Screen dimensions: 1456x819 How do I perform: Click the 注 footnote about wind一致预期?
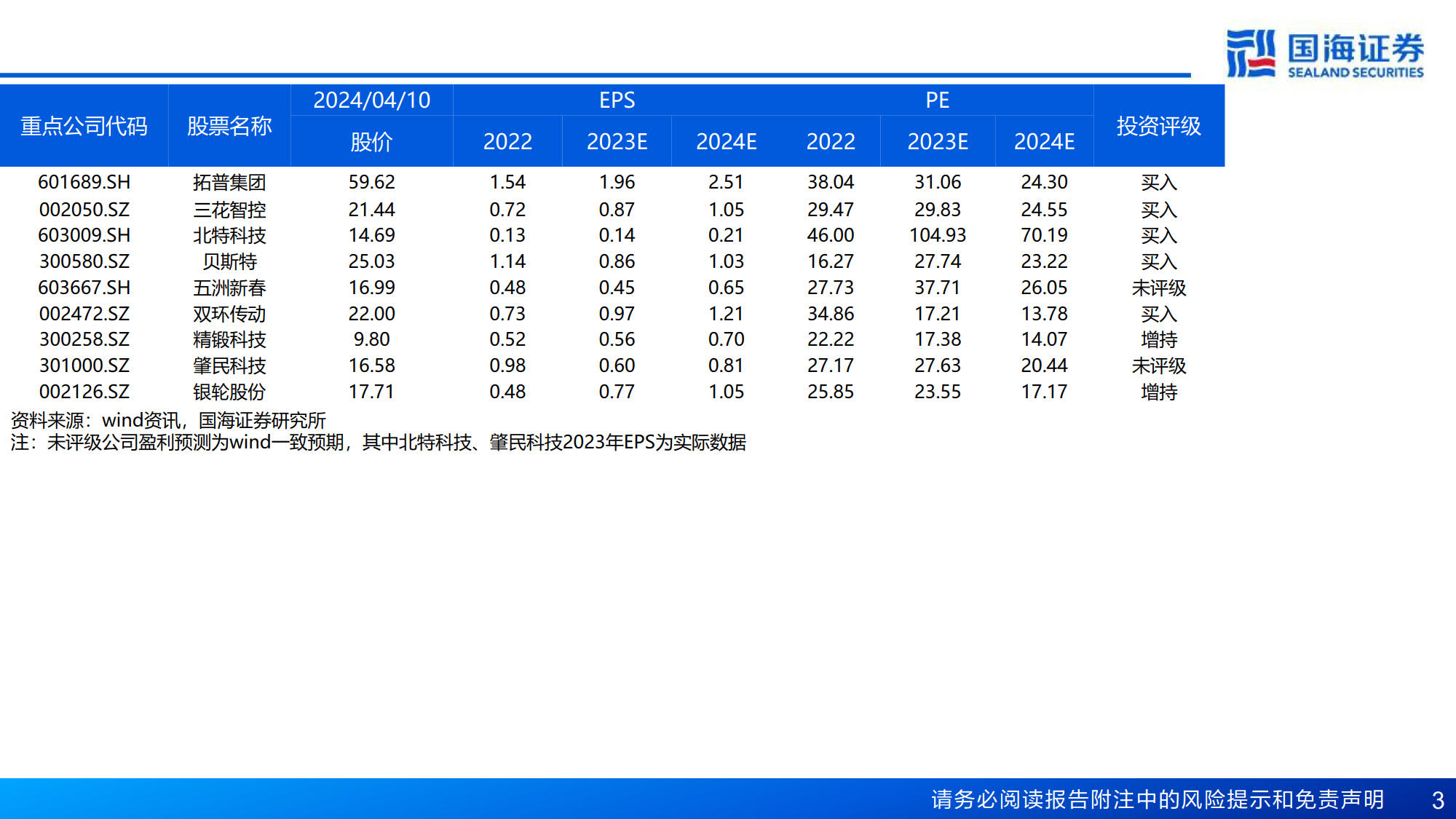pyautogui.click(x=379, y=442)
